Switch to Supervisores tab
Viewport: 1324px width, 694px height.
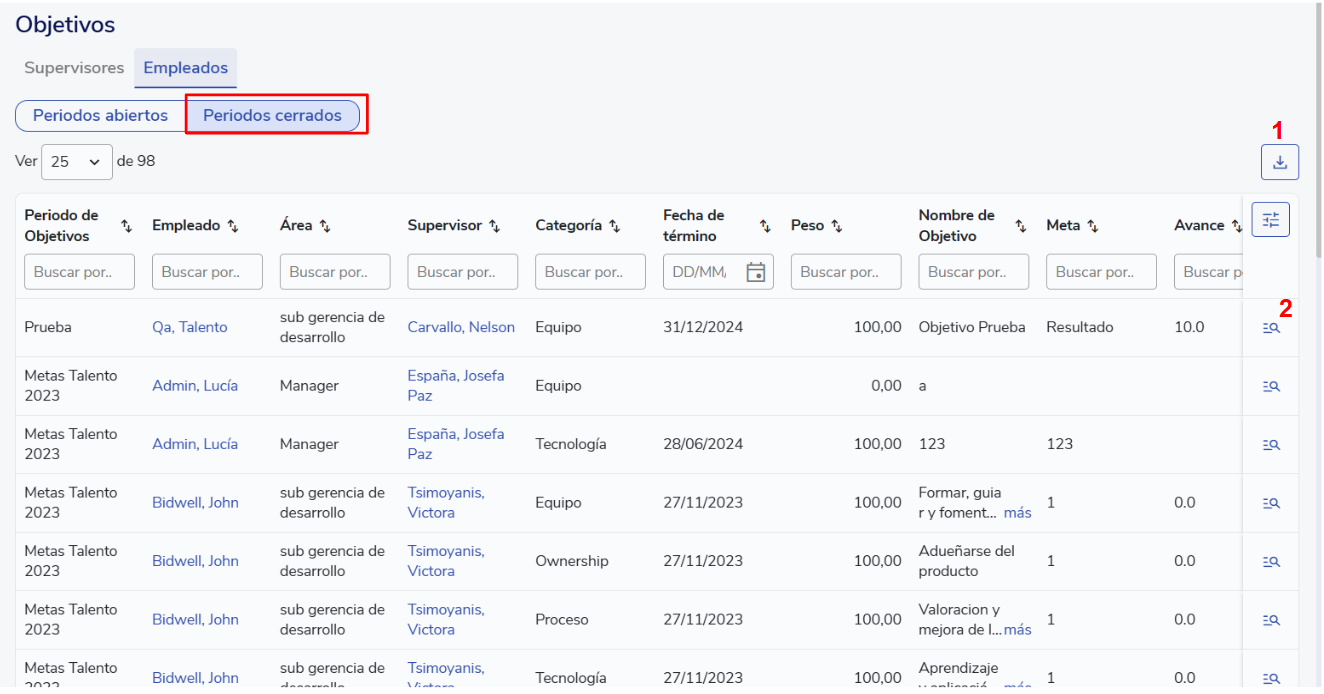74,68
